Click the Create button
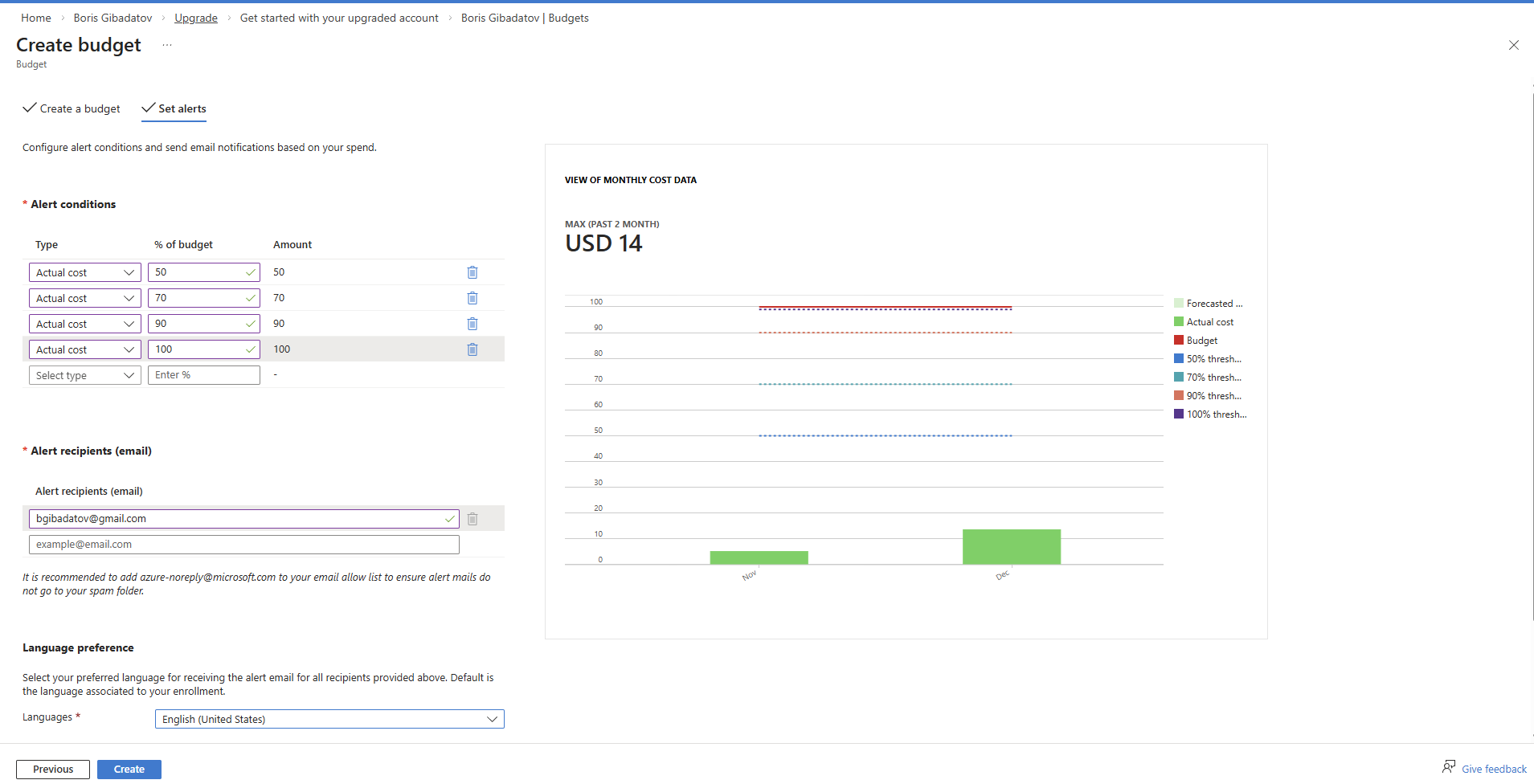1534x784 pixels. [129, 769]
